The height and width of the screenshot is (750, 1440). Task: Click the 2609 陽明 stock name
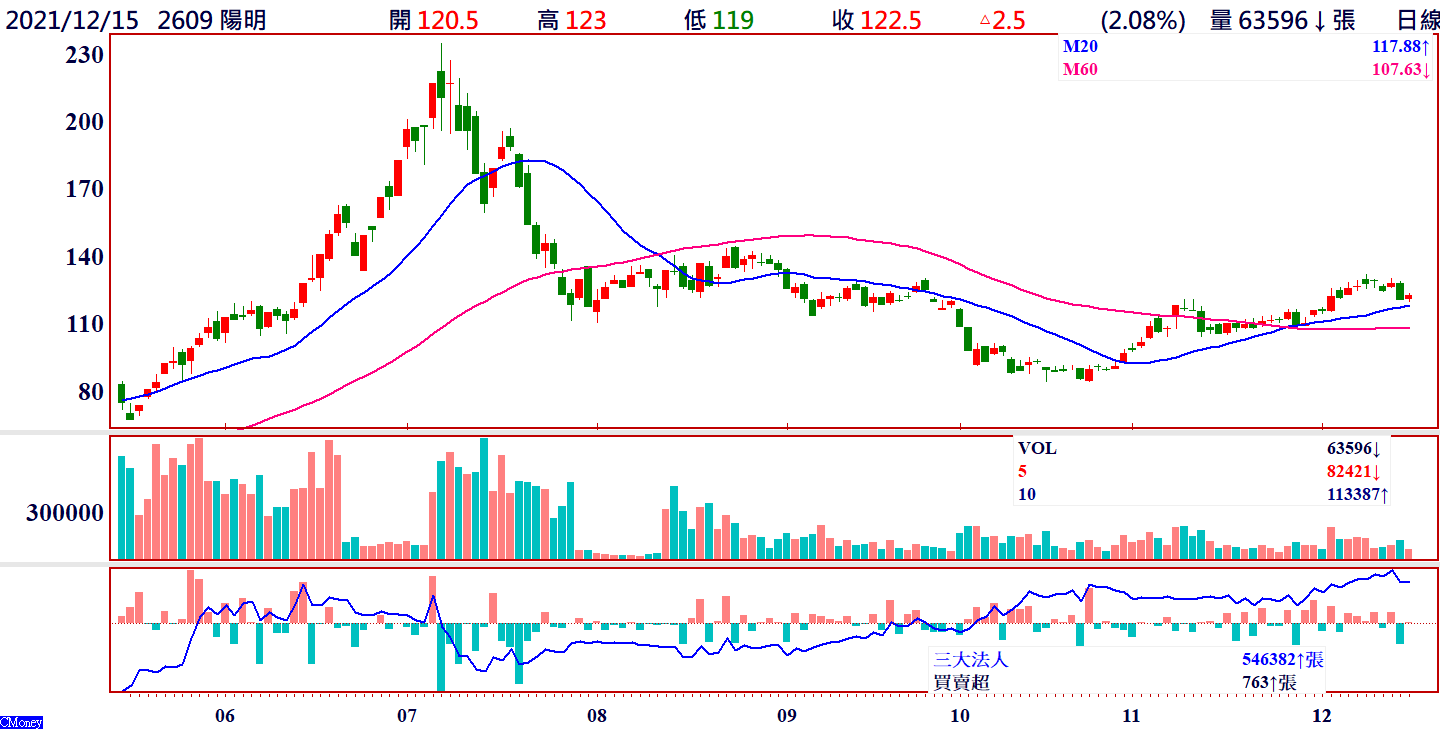coord(212,20)
